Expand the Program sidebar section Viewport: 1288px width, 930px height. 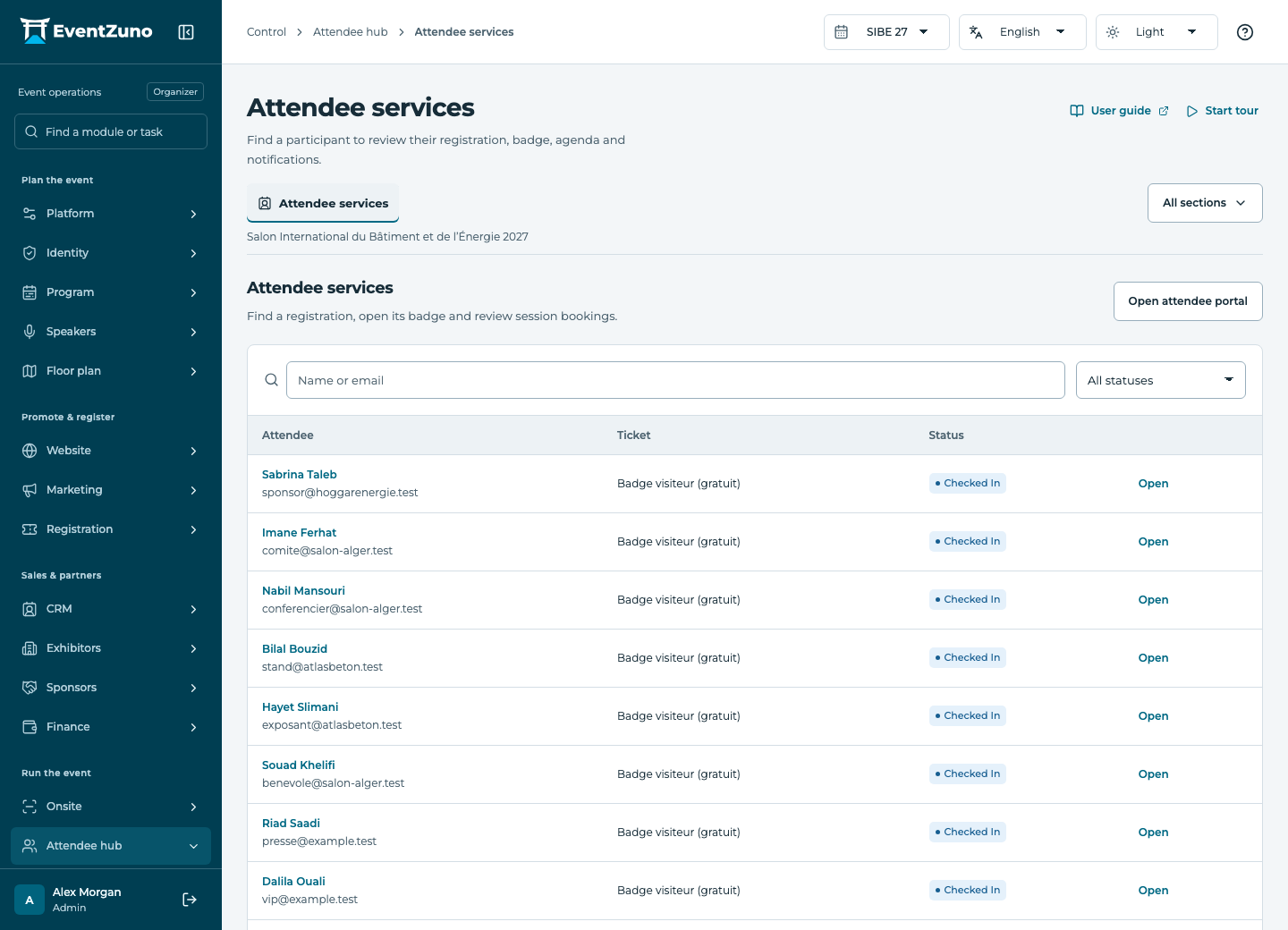[x=111, y=292]
